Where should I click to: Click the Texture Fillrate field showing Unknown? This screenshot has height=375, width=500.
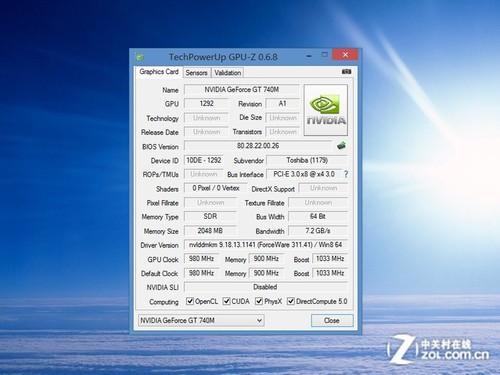point(318,202)
